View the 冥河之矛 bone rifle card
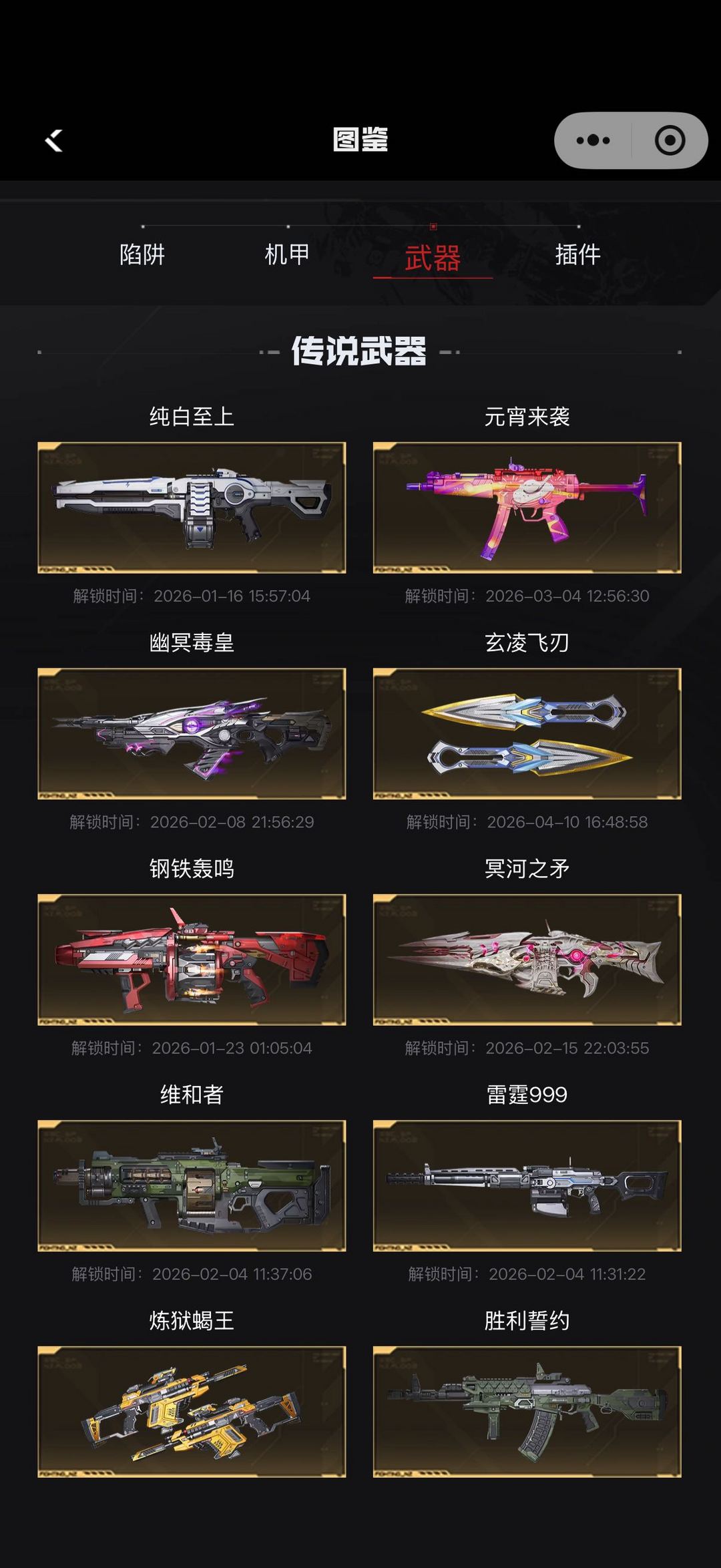The image size is (721, 1568). [527, 960]
